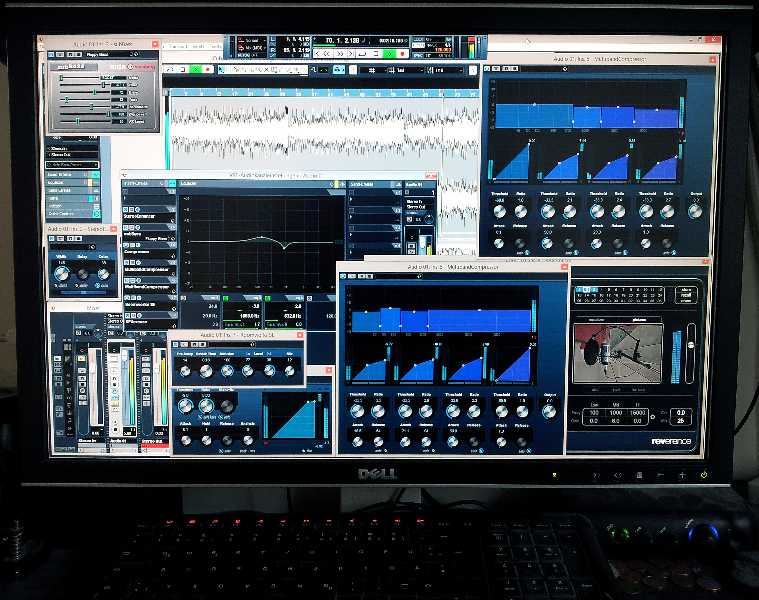Image resolution: width=759 pixels, height=600 pixels.
Task: Click Record in the transport panel
Action: (402, 54)
